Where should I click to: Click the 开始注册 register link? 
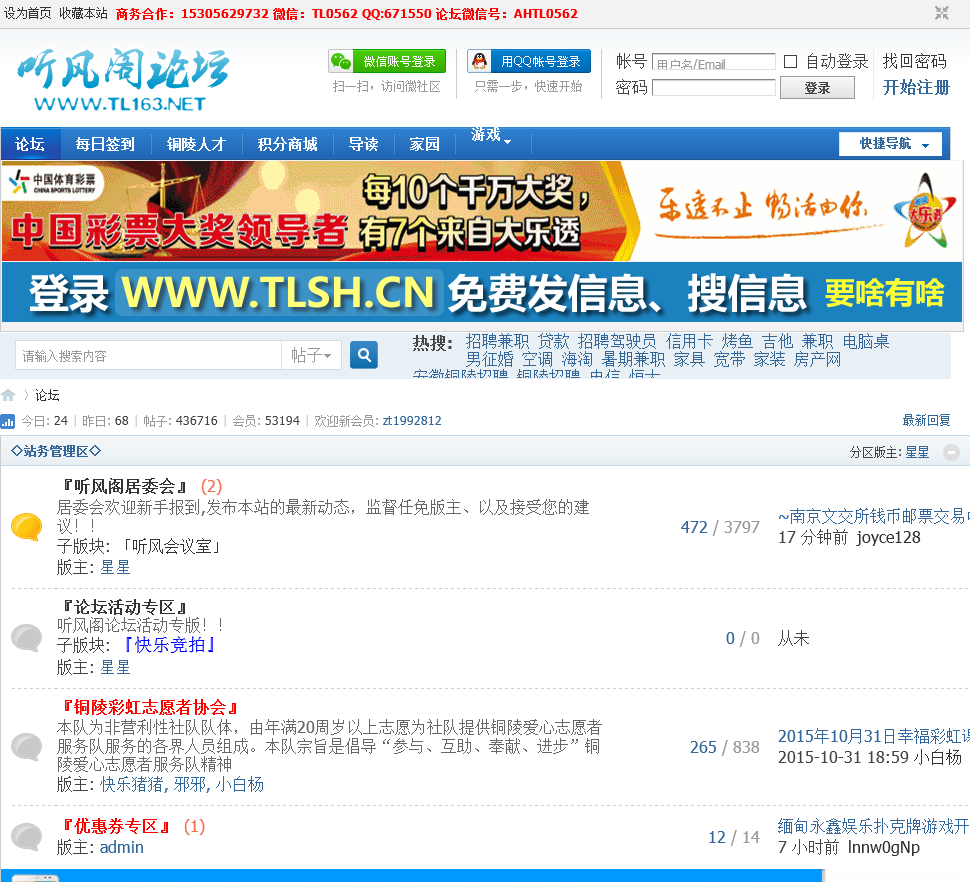click(916, 87)
